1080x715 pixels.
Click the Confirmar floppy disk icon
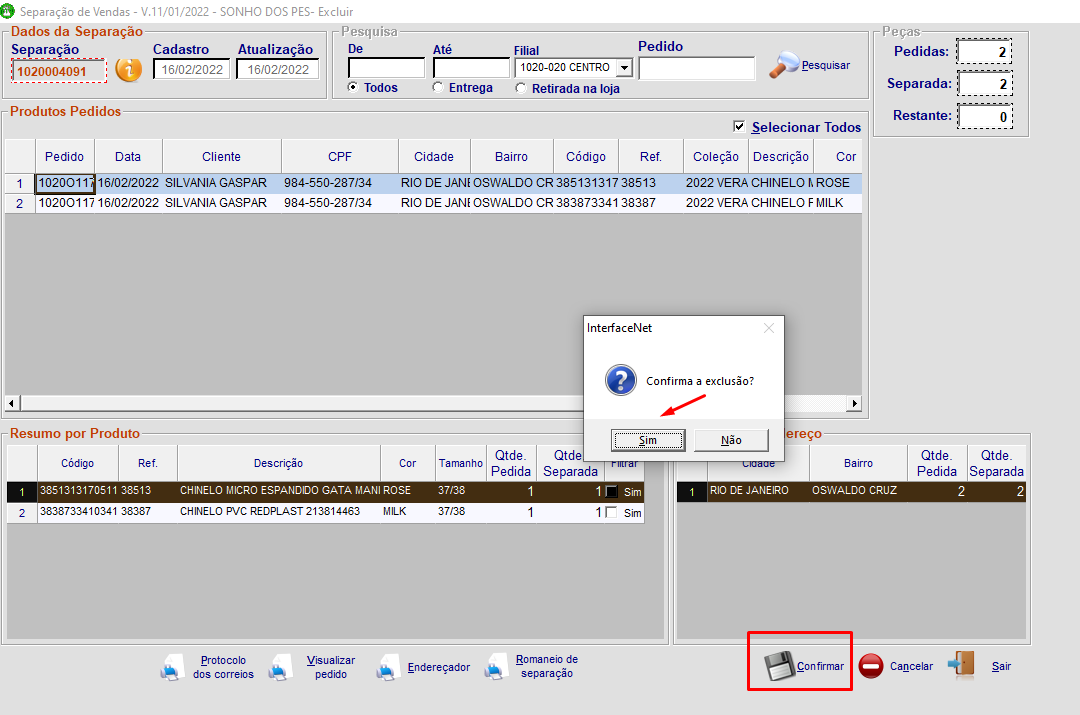pos(779,666)
